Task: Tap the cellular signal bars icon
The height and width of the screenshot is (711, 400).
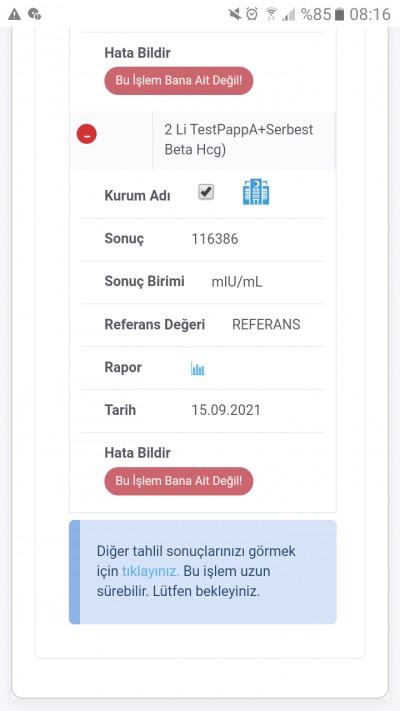Action: (288, 15)
